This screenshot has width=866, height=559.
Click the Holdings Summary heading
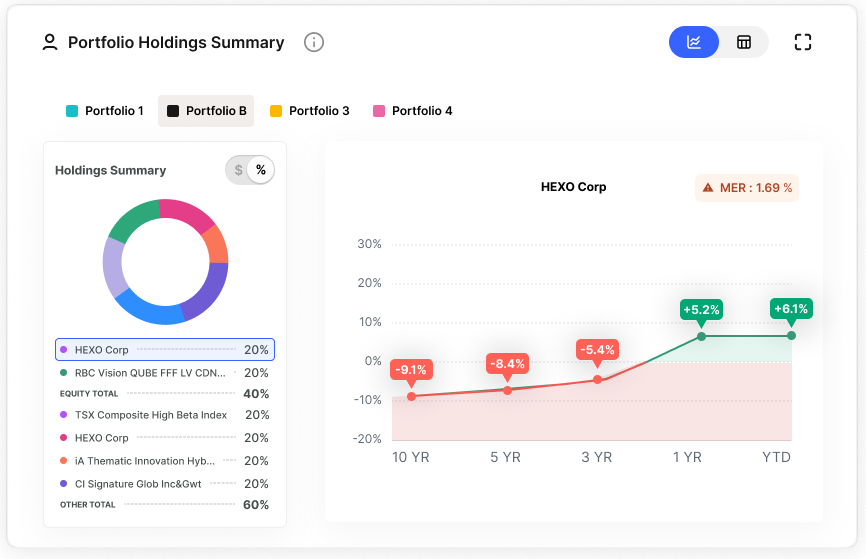pos(110,170)
